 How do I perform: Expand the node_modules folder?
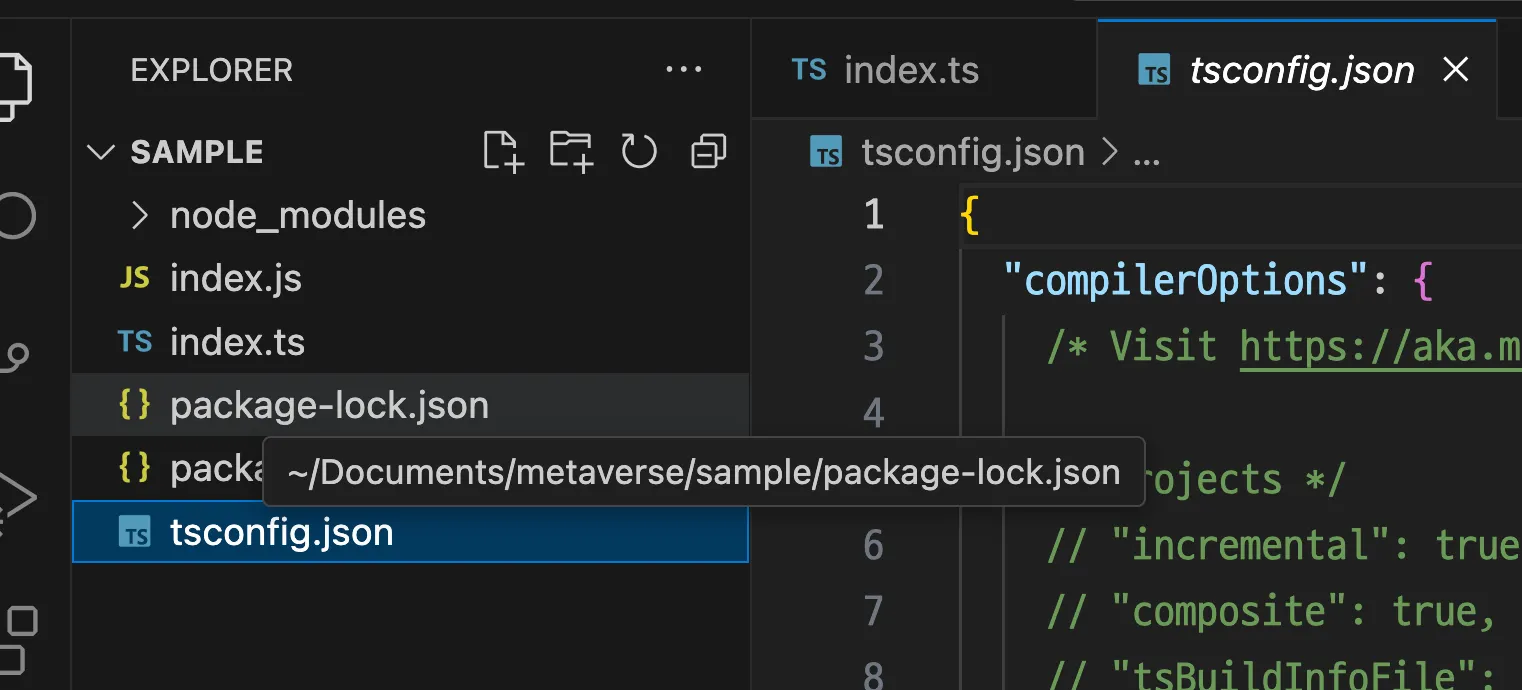(140, 215)
